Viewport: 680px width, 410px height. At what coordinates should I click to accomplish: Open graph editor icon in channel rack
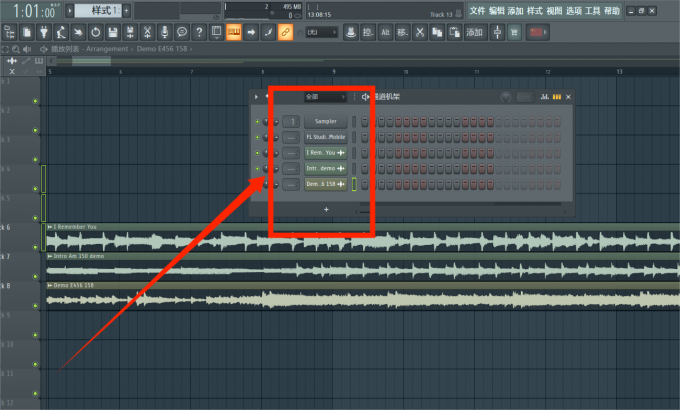546,97
